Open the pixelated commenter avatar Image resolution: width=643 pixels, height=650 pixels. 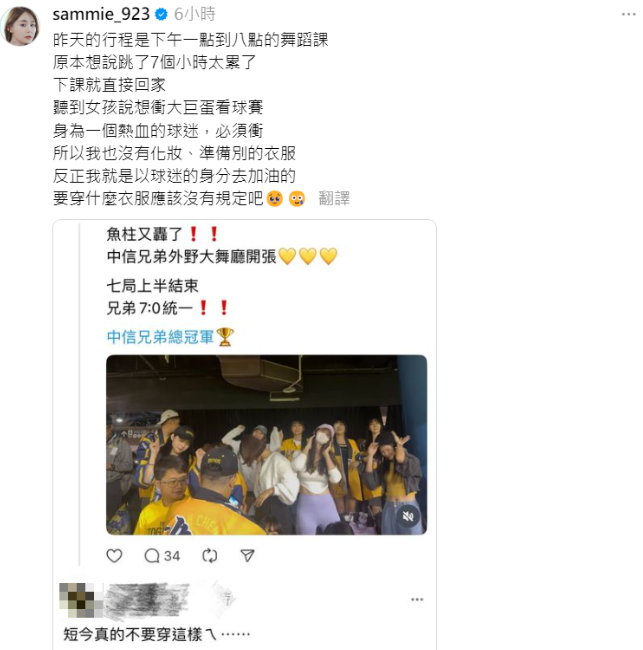coord(81,600)
